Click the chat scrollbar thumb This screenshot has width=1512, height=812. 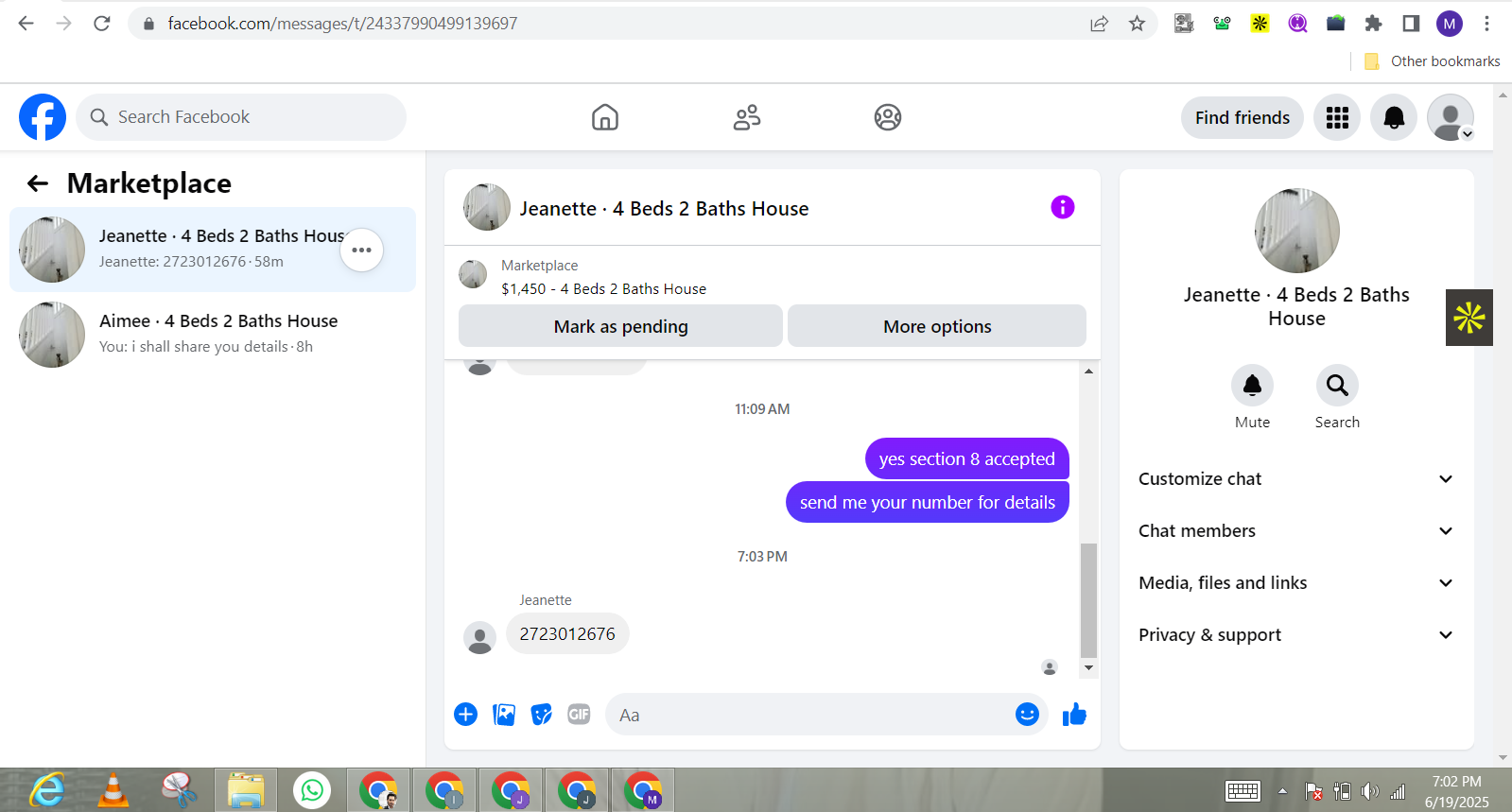[x=1088, y=600]
